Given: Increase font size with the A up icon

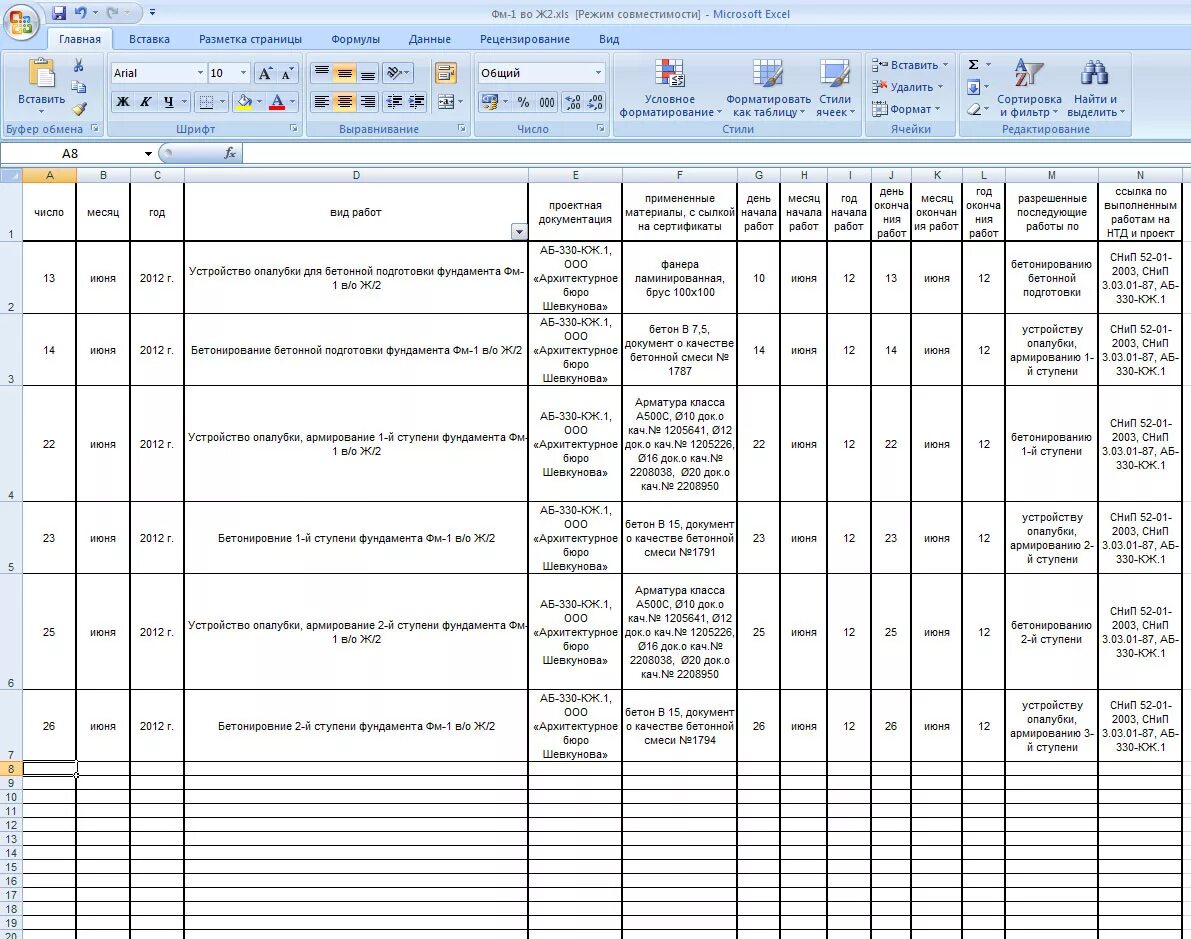Looking at the screenshot, I should click(264, 73).
